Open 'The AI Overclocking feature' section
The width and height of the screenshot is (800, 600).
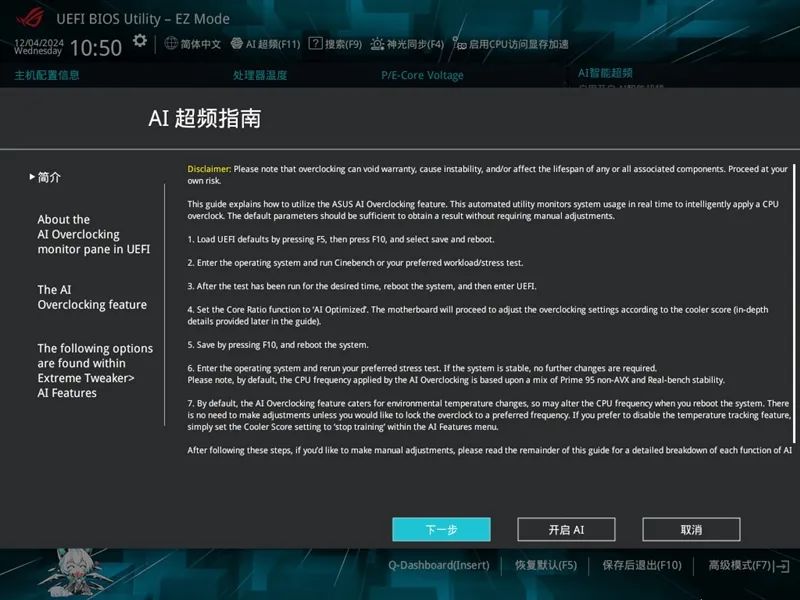coord(92,297)
